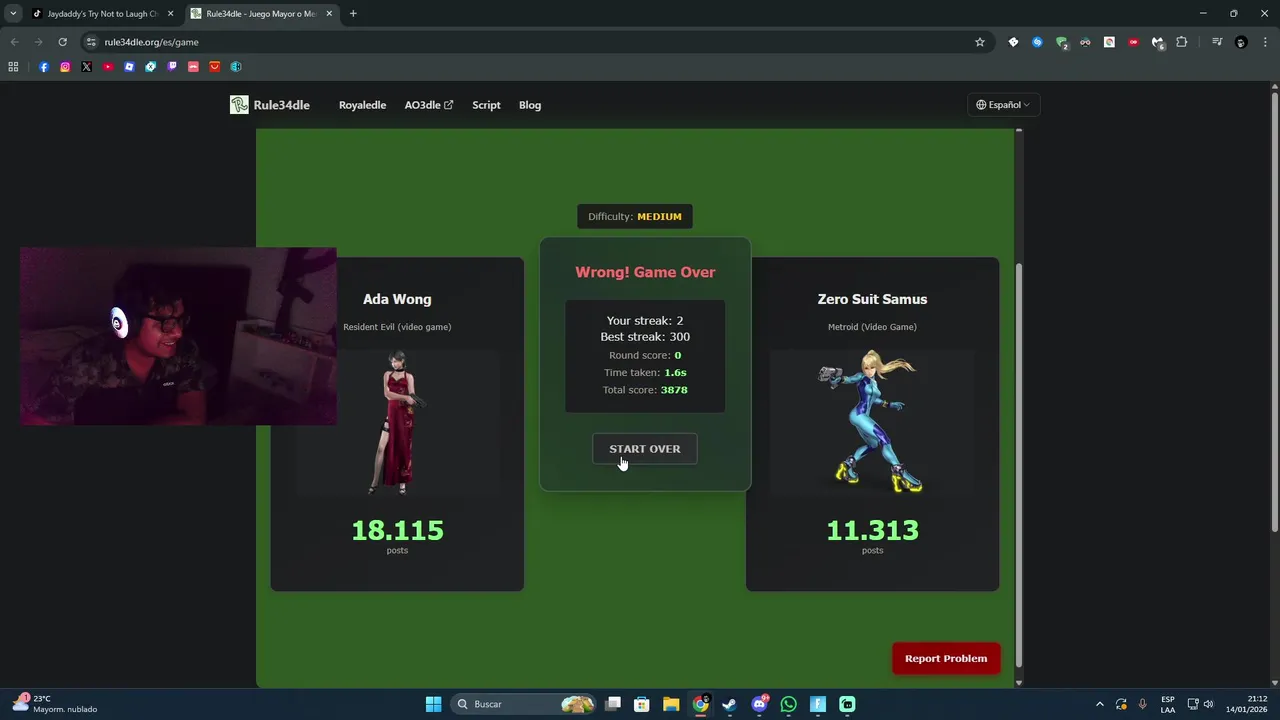1280x720 pixels.
Task: Click the 11.313 posts count
Action: 872,530
